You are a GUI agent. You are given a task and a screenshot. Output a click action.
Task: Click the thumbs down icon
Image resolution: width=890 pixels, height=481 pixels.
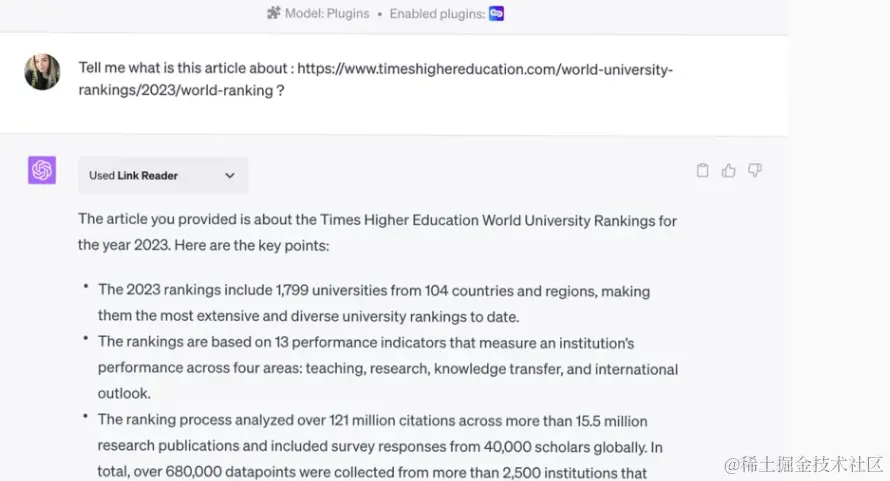754,170
